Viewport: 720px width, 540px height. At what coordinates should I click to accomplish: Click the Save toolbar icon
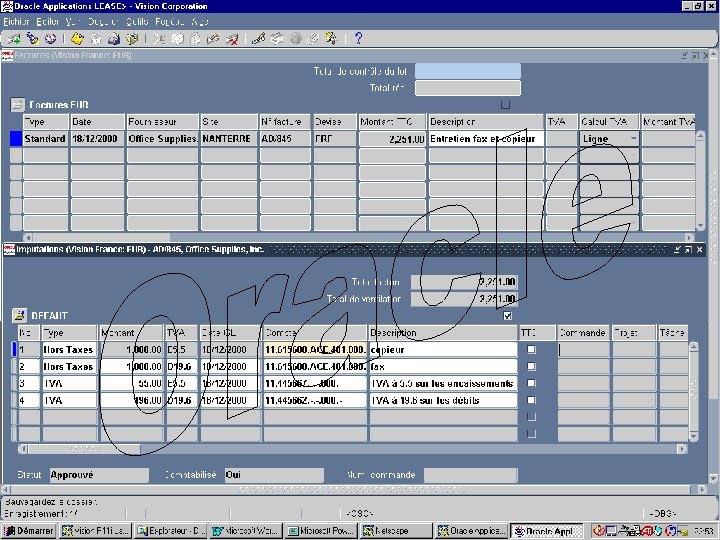pos(77,39)
